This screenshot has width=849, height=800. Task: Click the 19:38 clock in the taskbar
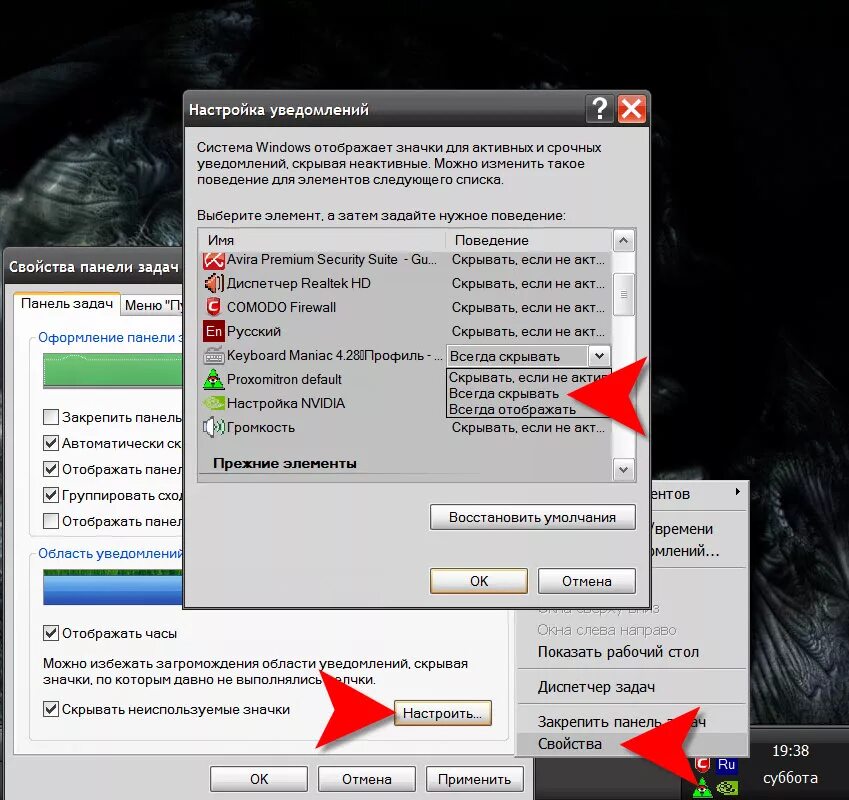[x=790, y=751]
